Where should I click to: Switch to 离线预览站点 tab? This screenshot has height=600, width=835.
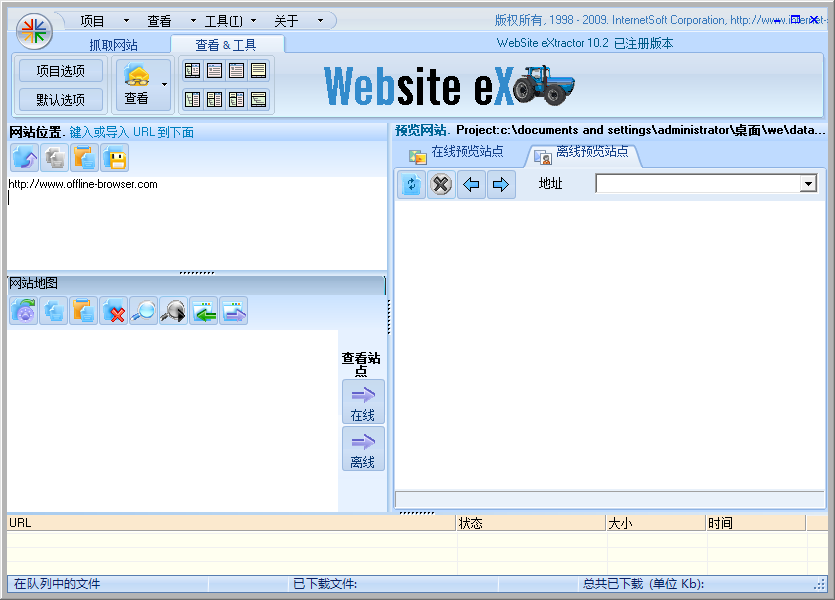tap(583, 153)
